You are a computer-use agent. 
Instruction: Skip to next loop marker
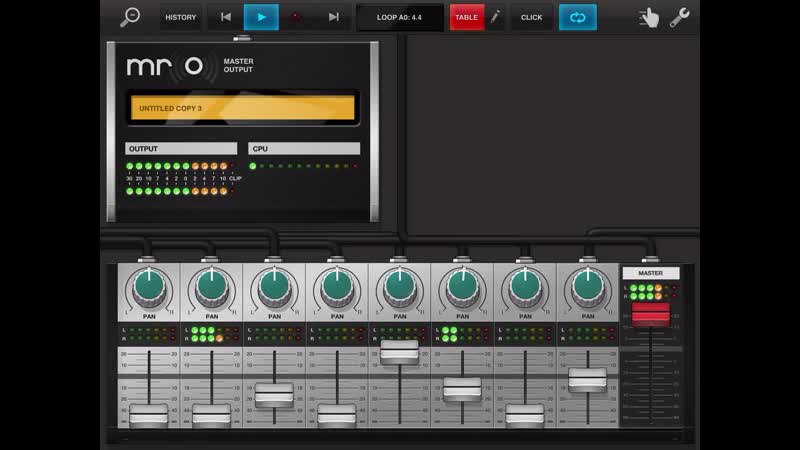click(333, 17)
